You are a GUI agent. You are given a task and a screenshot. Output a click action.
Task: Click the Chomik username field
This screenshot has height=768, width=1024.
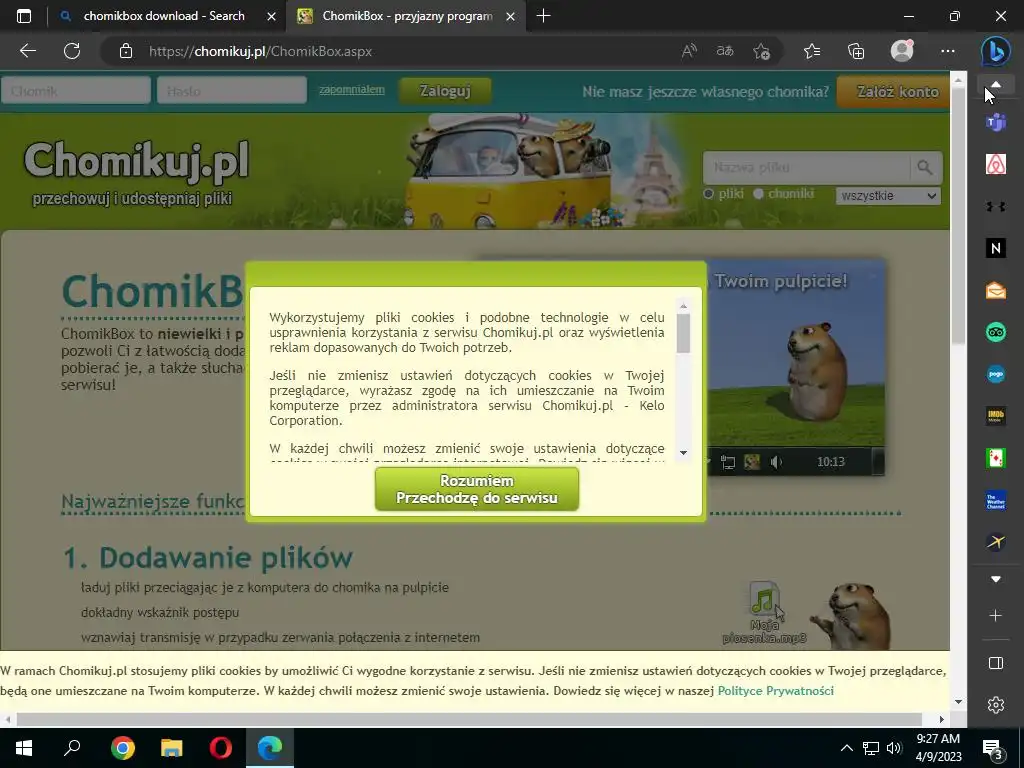point(76,91)
